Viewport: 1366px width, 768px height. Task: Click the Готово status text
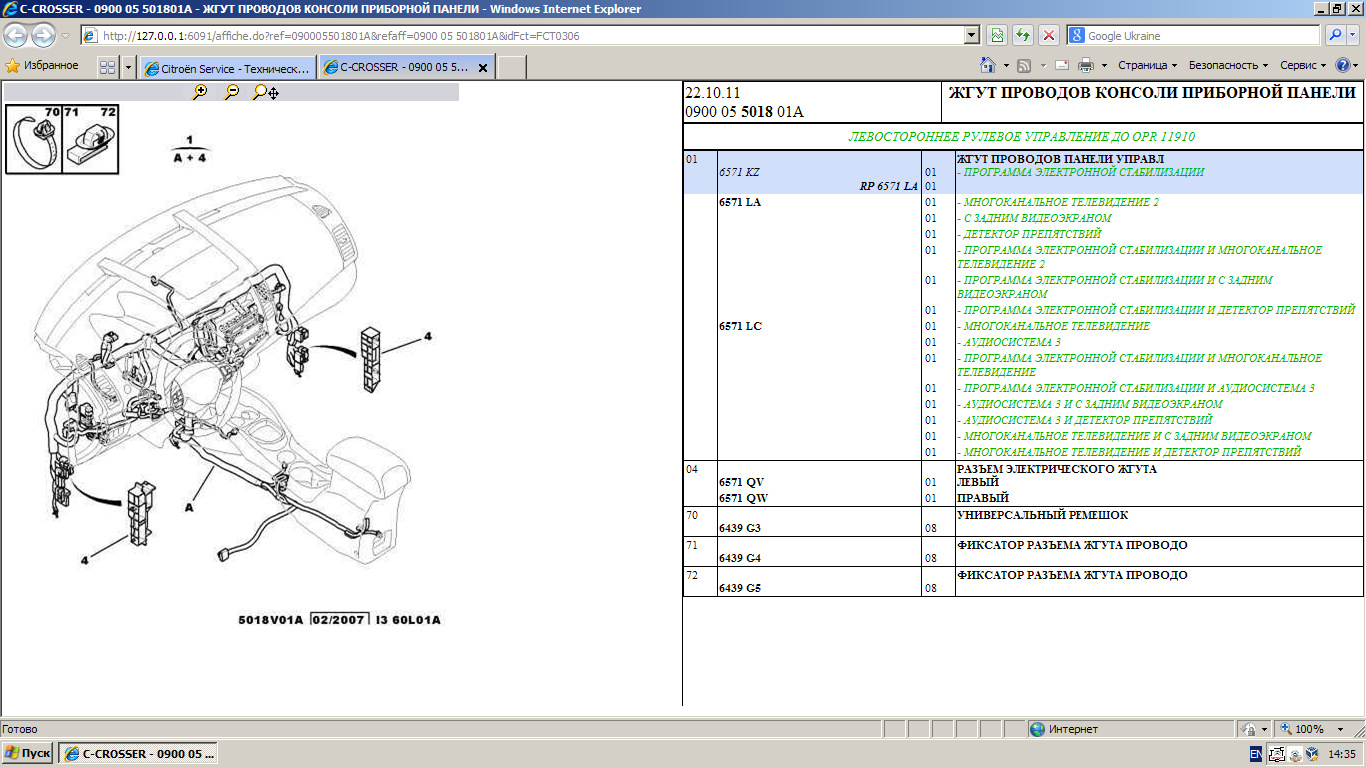(20, 729)
